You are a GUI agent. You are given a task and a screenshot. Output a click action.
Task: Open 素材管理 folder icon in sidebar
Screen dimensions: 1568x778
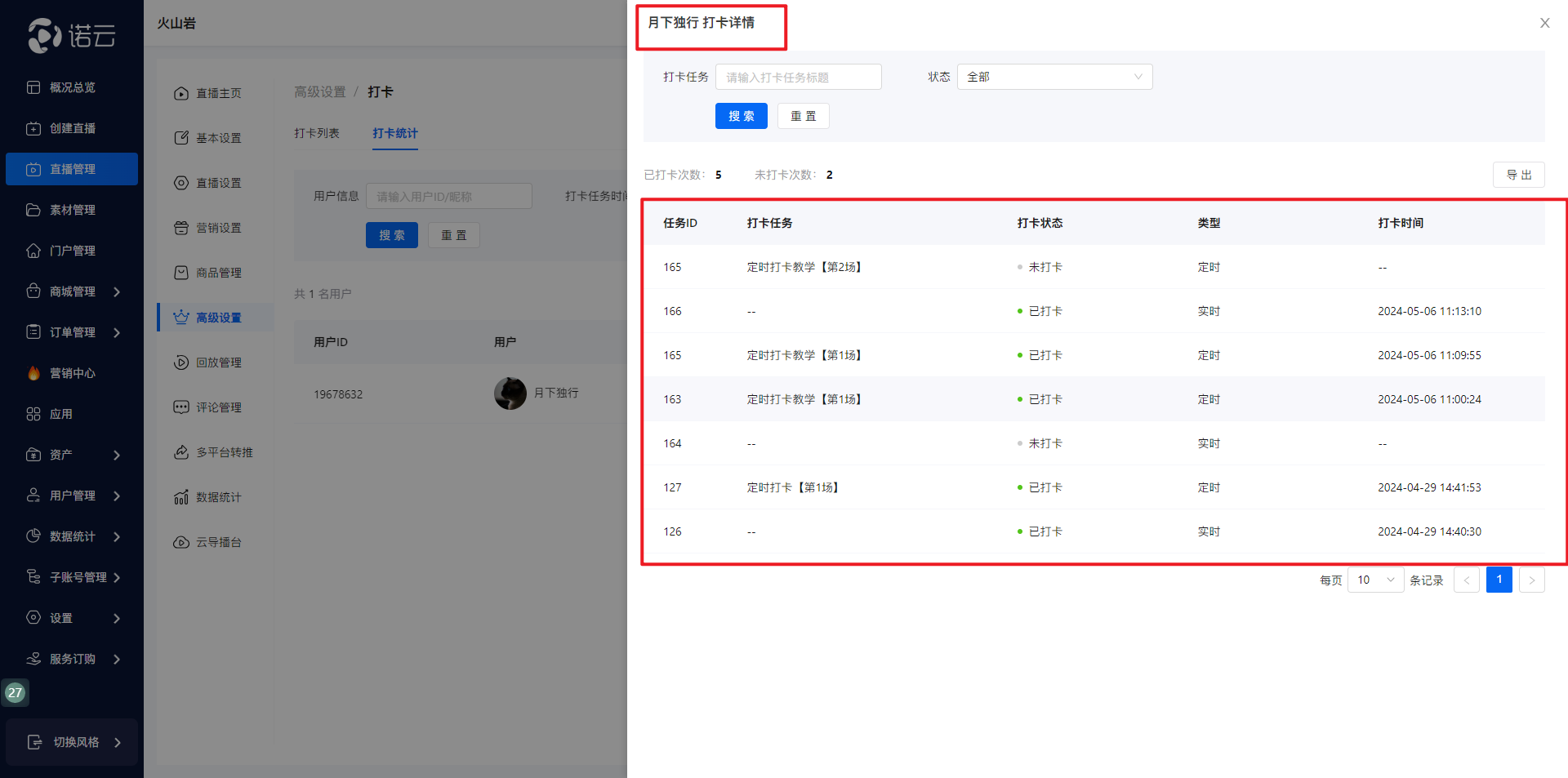pos(33,210)
